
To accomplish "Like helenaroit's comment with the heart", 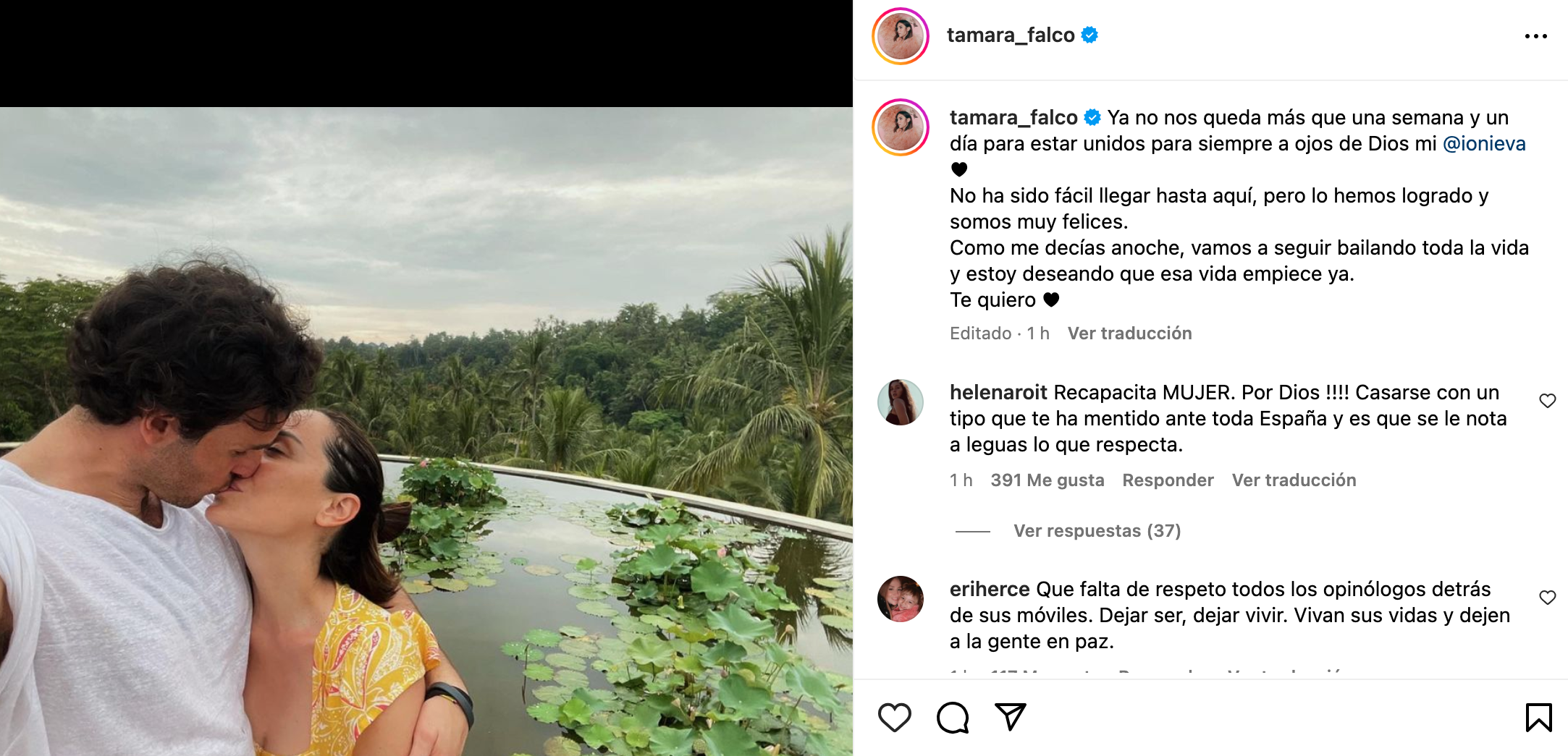I will click(x=1547, y=401).
